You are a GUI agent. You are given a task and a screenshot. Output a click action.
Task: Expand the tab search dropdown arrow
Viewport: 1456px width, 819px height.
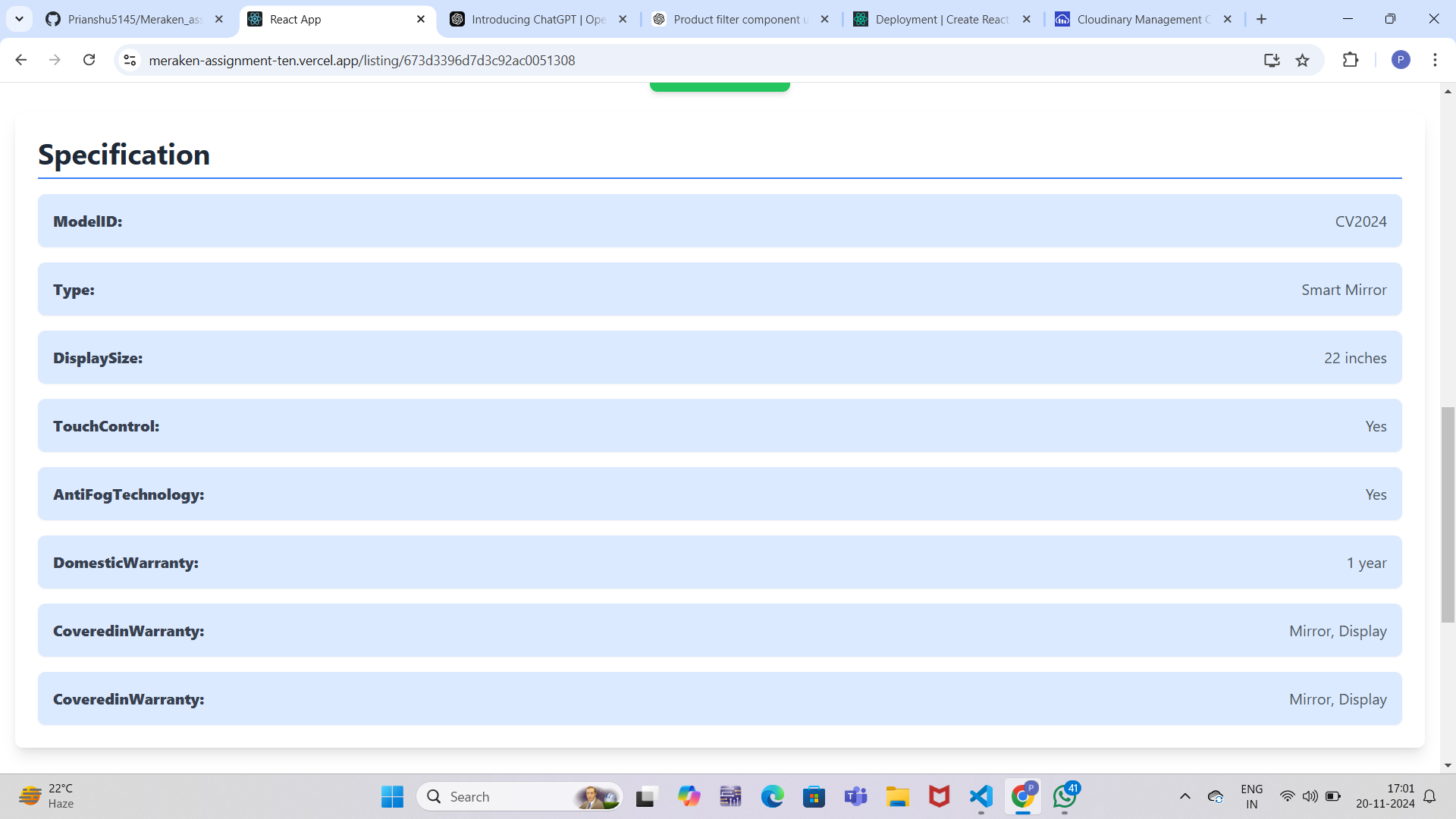[x=19, y=19]
